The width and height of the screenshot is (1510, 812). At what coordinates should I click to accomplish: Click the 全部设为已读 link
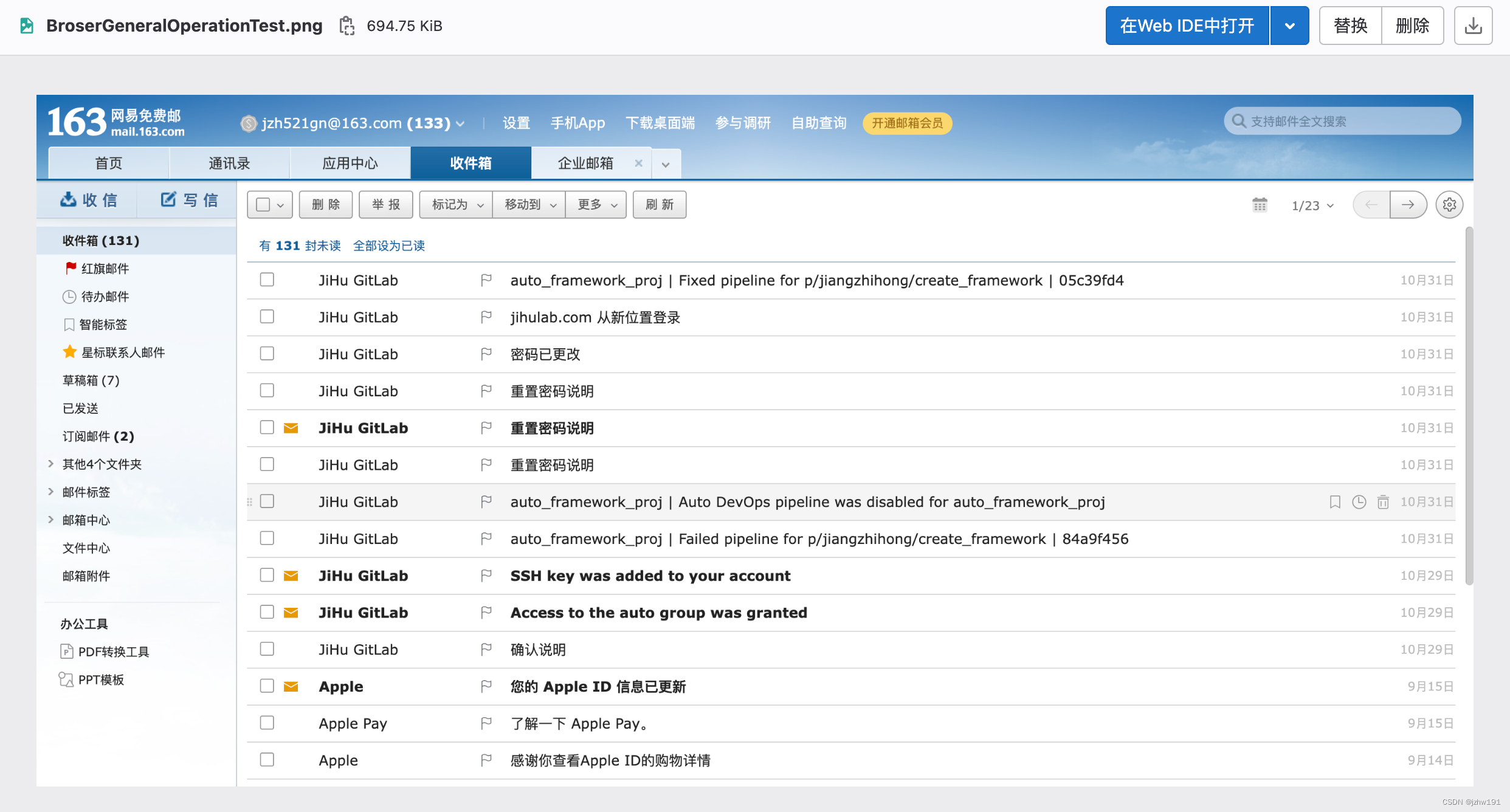click(x=389, y=246)
